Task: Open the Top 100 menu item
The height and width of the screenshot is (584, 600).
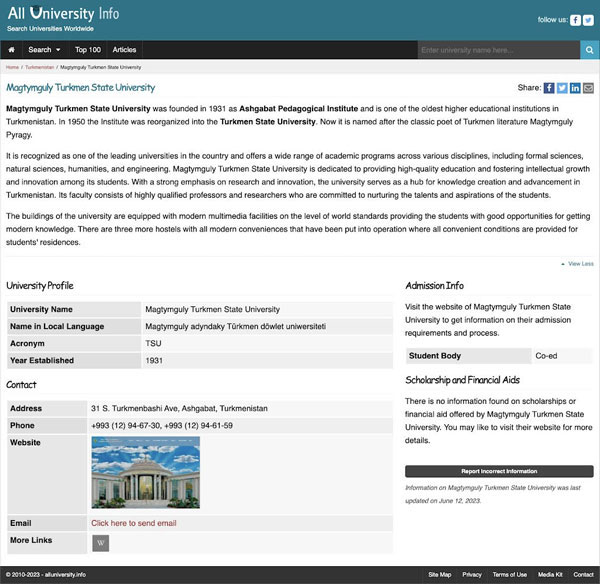Action: tap(88, 49)
